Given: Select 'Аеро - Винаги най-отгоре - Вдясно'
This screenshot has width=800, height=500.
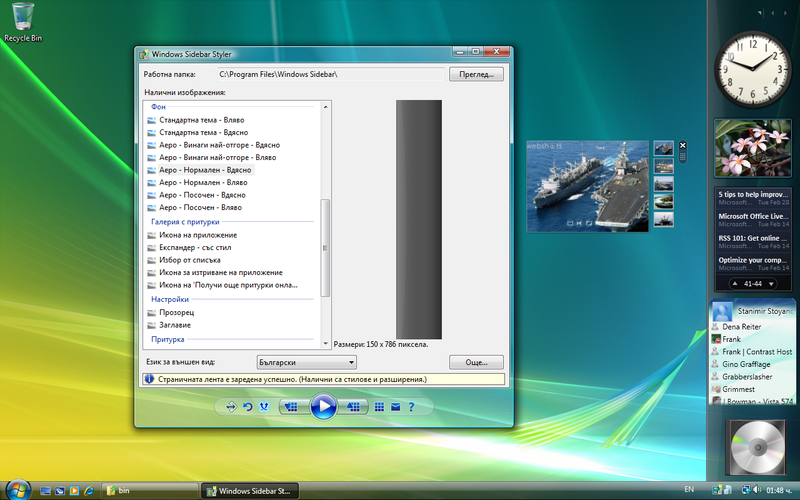Looking at the screenshot, I should pyautogui.click(x=219, y=145).
